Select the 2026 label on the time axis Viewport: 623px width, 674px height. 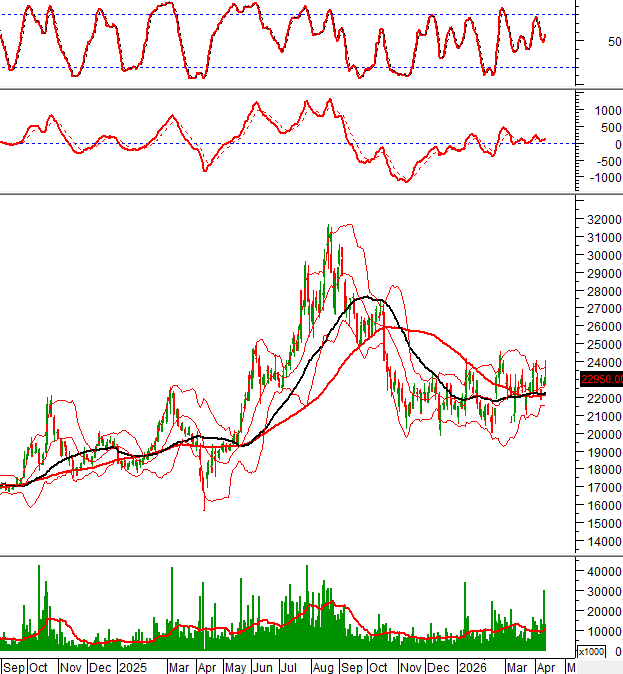[x=471, y=666]
